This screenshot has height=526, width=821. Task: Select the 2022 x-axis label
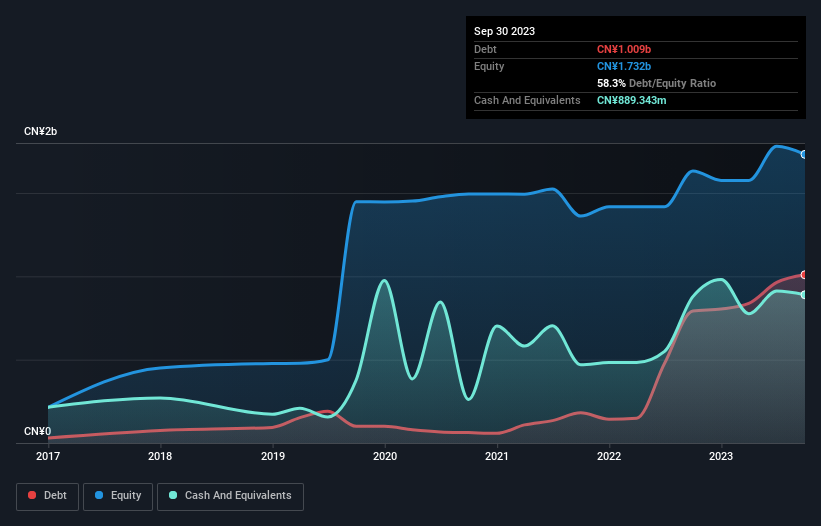(x=610, y=457)
